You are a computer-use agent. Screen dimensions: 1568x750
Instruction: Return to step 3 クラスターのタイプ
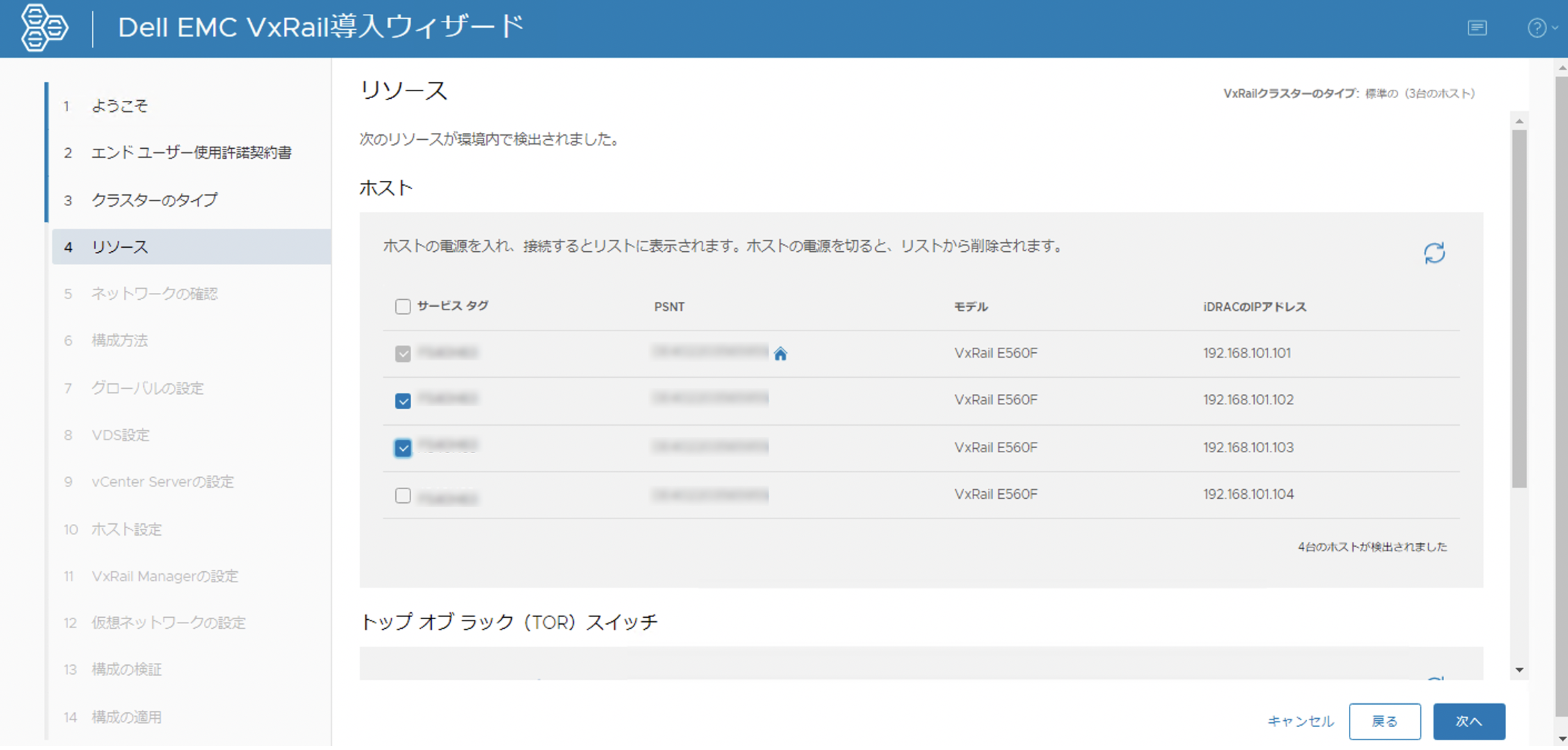pyautogui.click(x=154, y=200)
